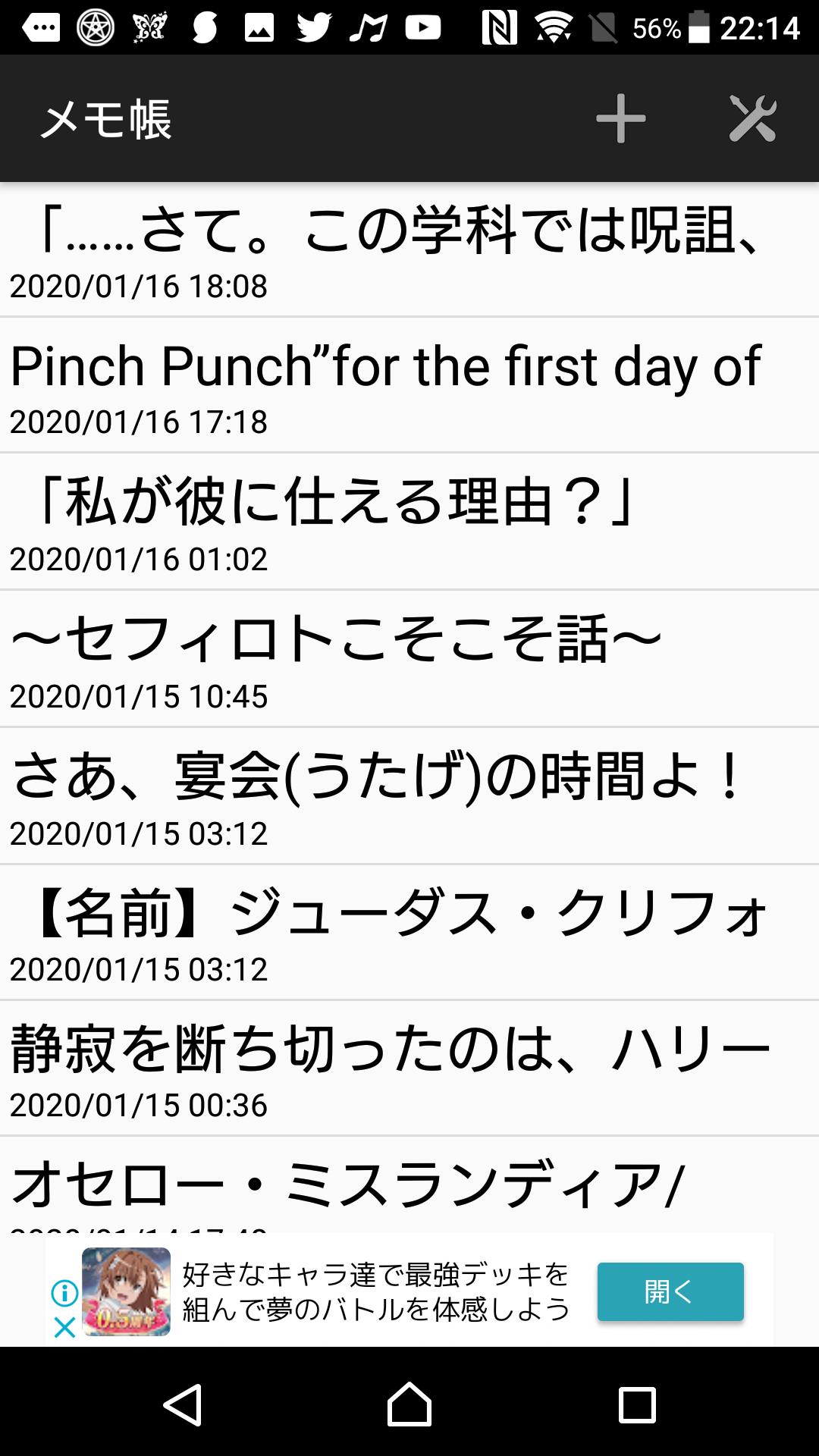Viewport: 819px width, 1456px height.
Task: Open memo ～セフィロトこそこそ話～
Action: click(x=409, y=658)
